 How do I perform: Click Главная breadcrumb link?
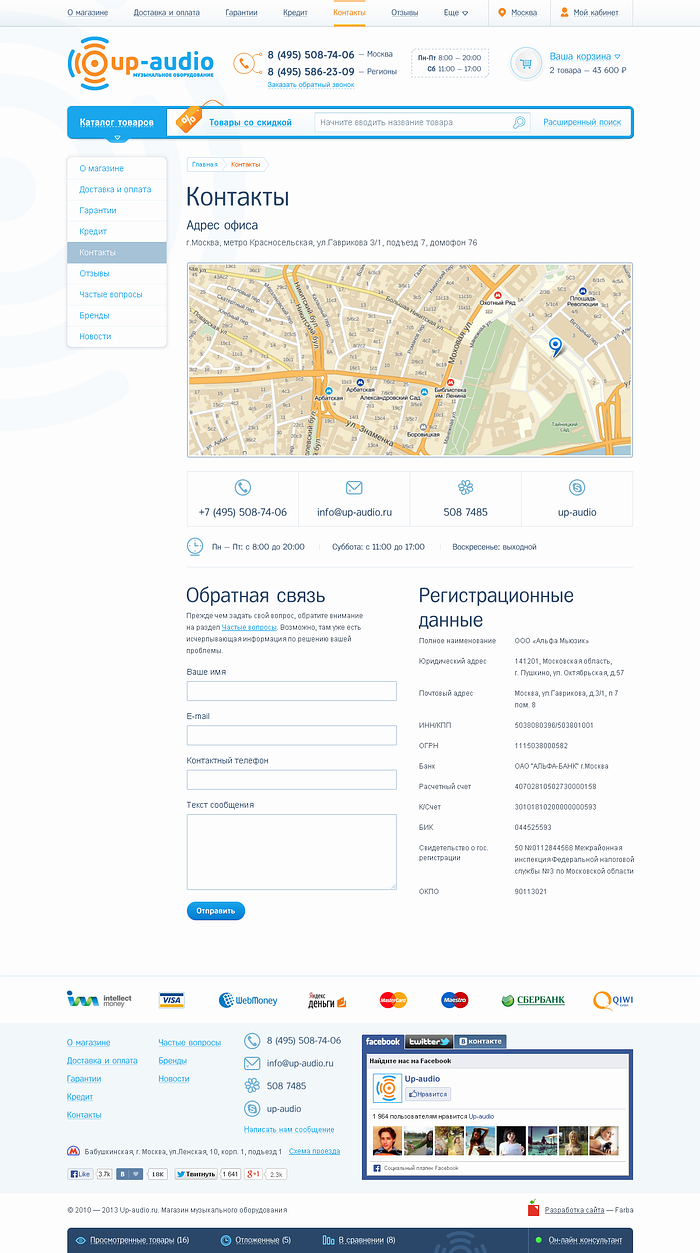(204, 164)
